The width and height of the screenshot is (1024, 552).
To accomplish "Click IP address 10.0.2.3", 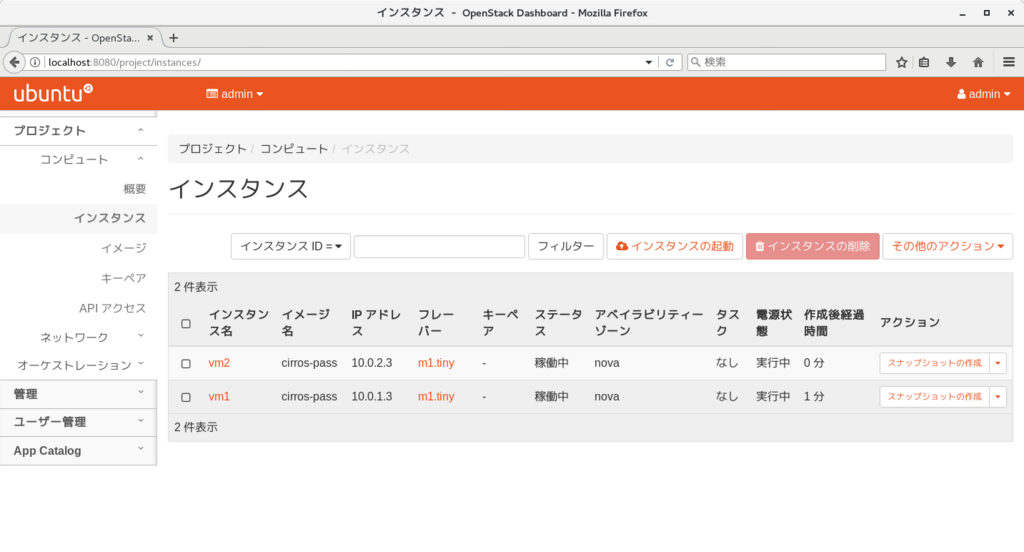I will (x=372, y=363).
